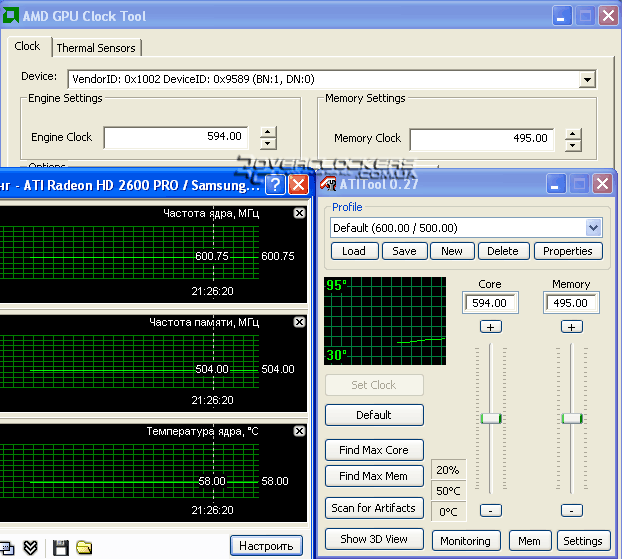The height and width of the screenshot is (559, 622).
Task: Click the Memory 495.00 field in ATITool
Action: click(x=571, y=303)
